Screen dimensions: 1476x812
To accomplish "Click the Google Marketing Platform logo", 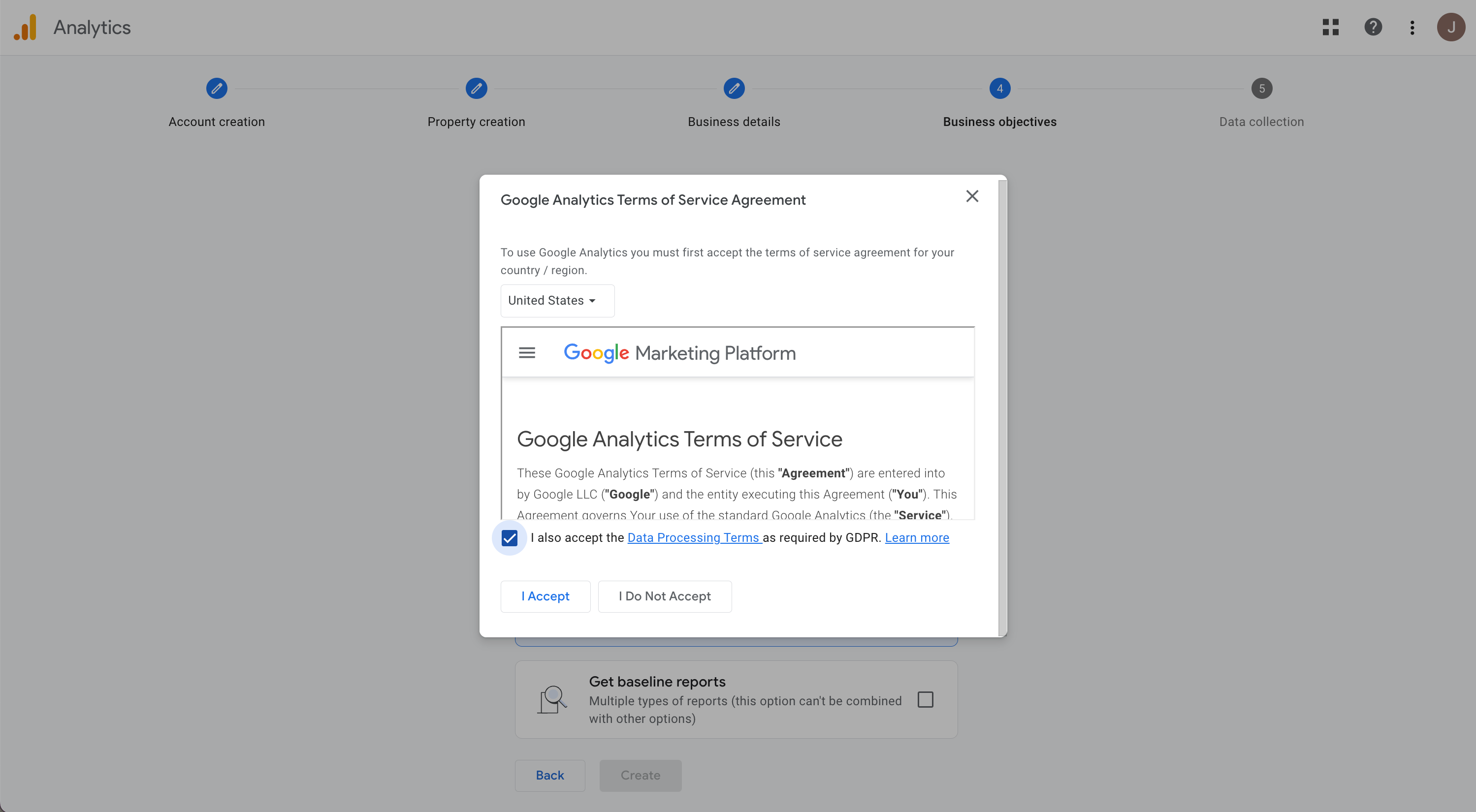I will [x=679, y=353].
